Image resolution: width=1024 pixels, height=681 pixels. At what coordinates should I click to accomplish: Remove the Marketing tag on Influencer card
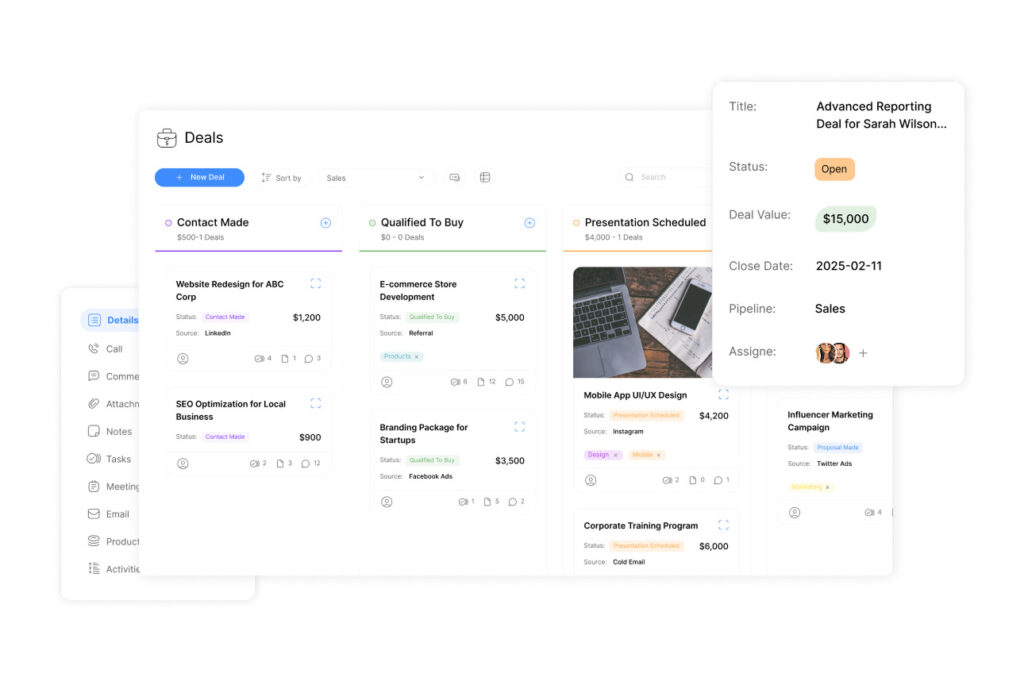pyautogui.click(x=827, y=487)
